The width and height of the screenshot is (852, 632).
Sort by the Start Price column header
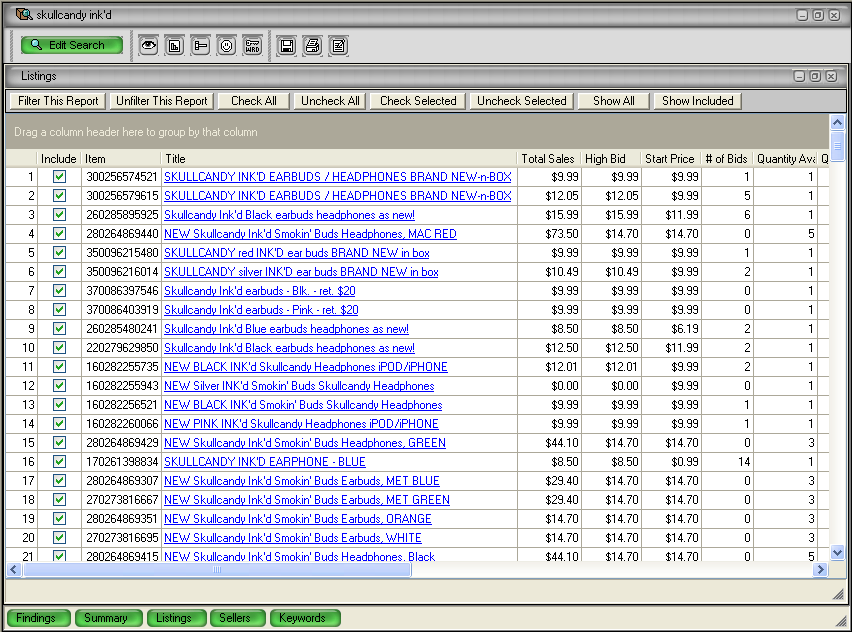click(671, 159)
